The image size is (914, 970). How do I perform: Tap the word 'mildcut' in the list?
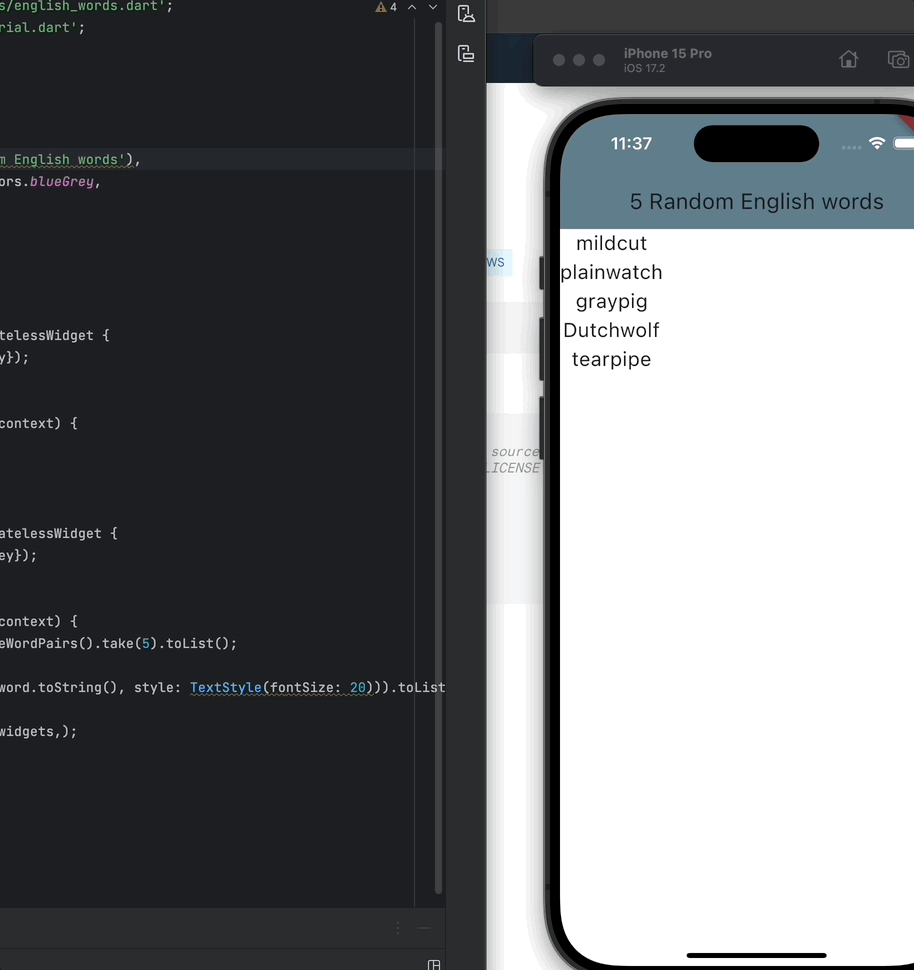click(611, 243)
